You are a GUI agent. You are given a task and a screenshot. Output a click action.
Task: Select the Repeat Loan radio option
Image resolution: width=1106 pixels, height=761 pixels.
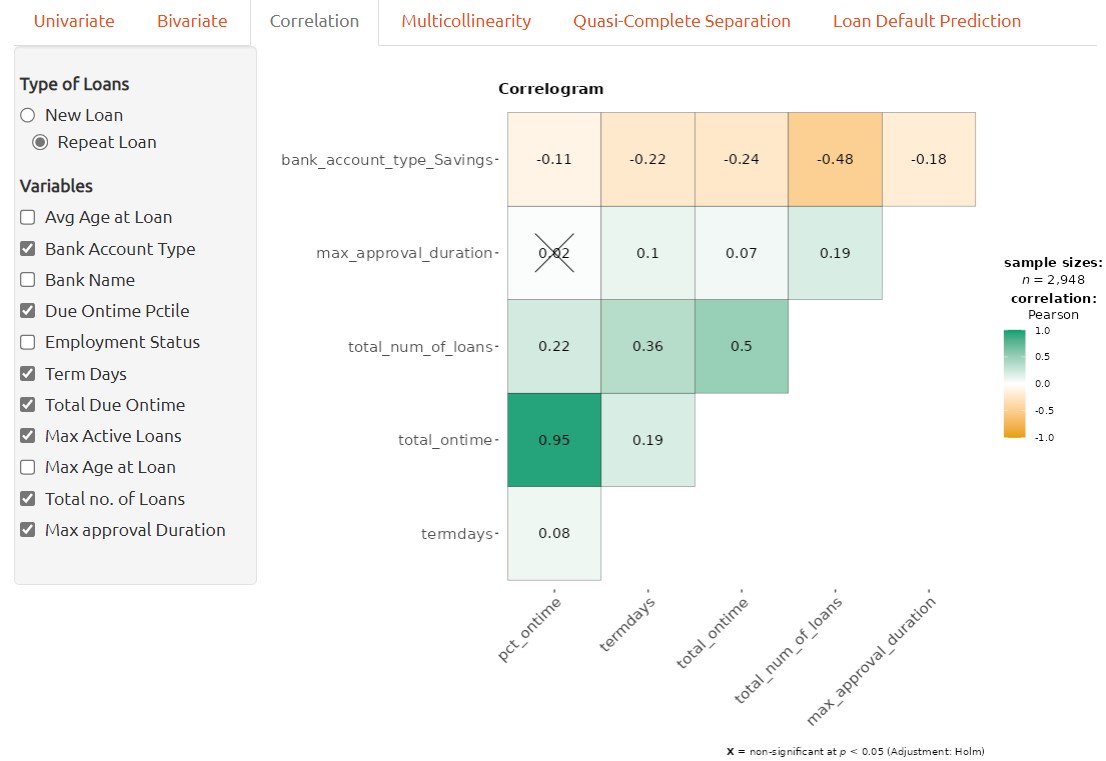[40, 142]
